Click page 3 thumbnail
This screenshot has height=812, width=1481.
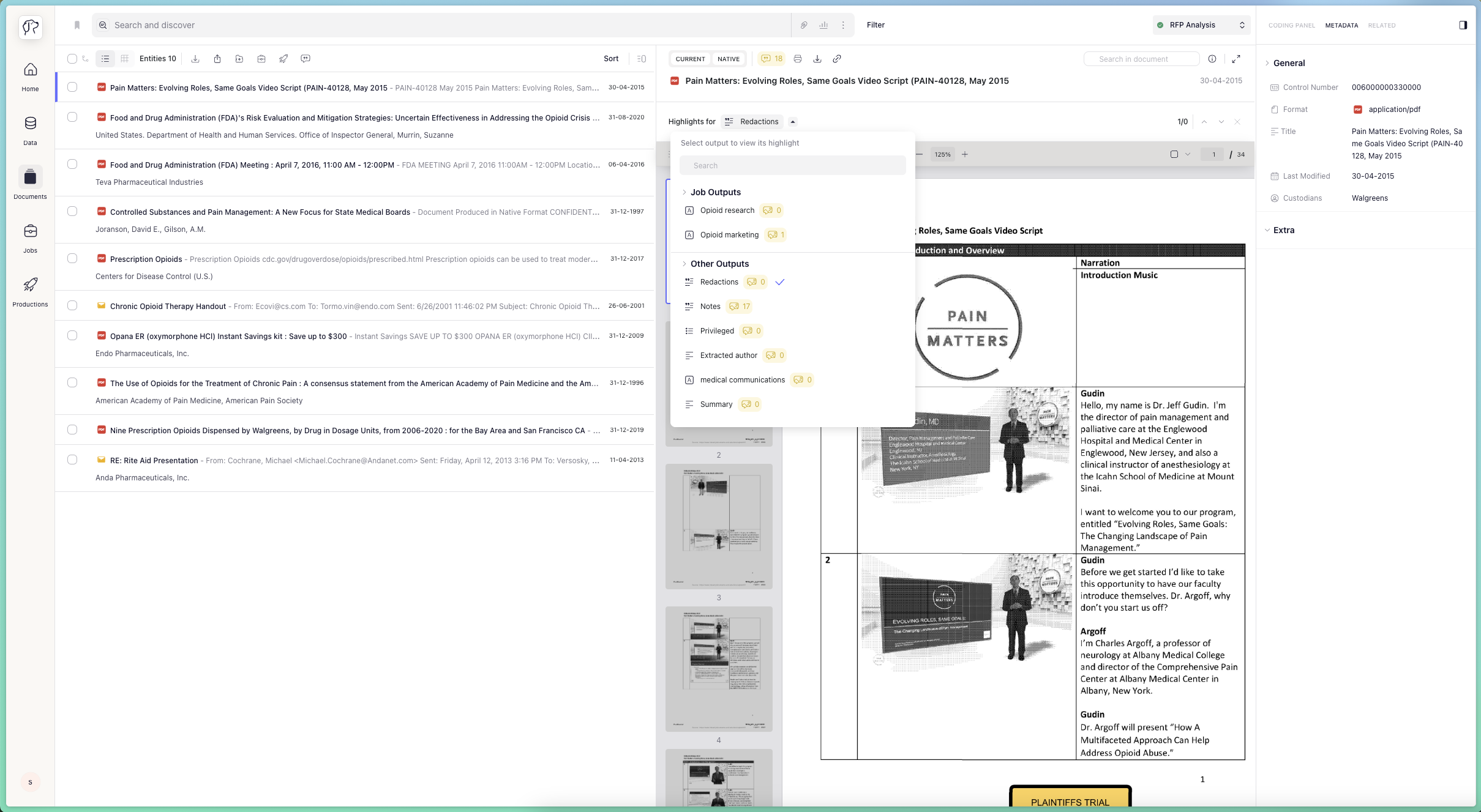pos(718,526)
